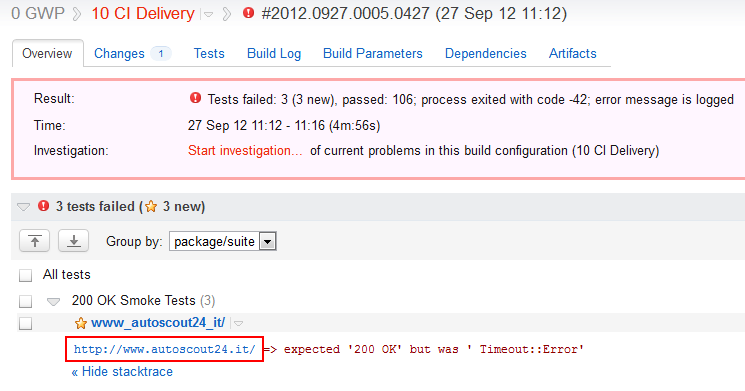Click the Hide stacktrace link
The image size is (745, 391).
point(122,372)
